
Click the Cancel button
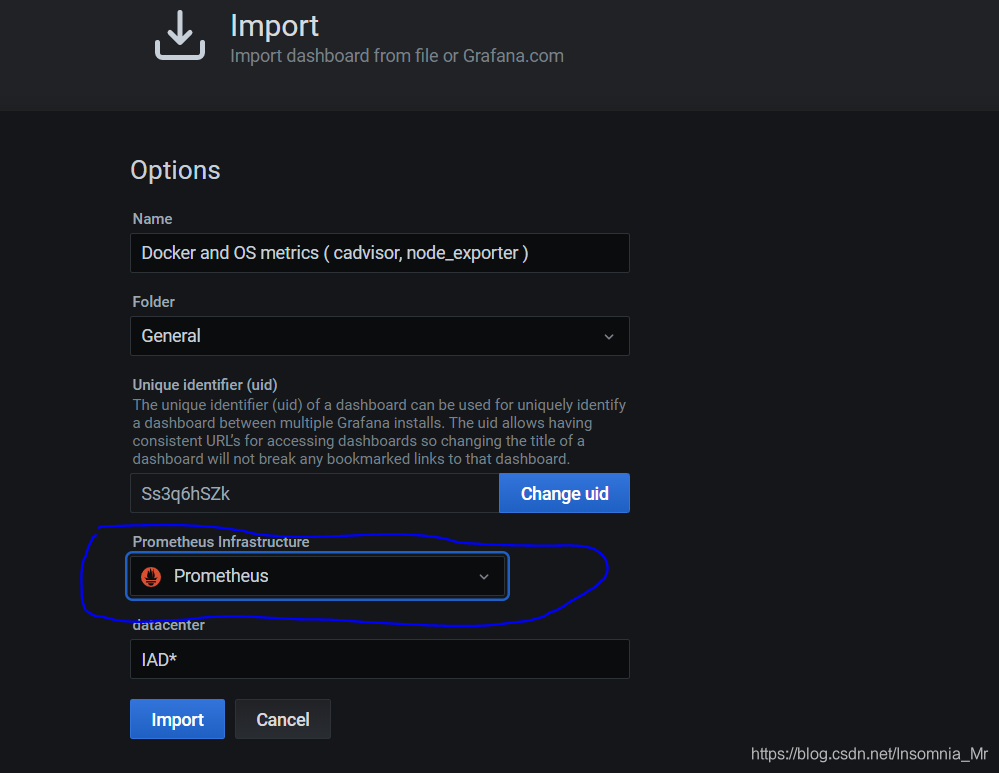click(x=283, y=719)
